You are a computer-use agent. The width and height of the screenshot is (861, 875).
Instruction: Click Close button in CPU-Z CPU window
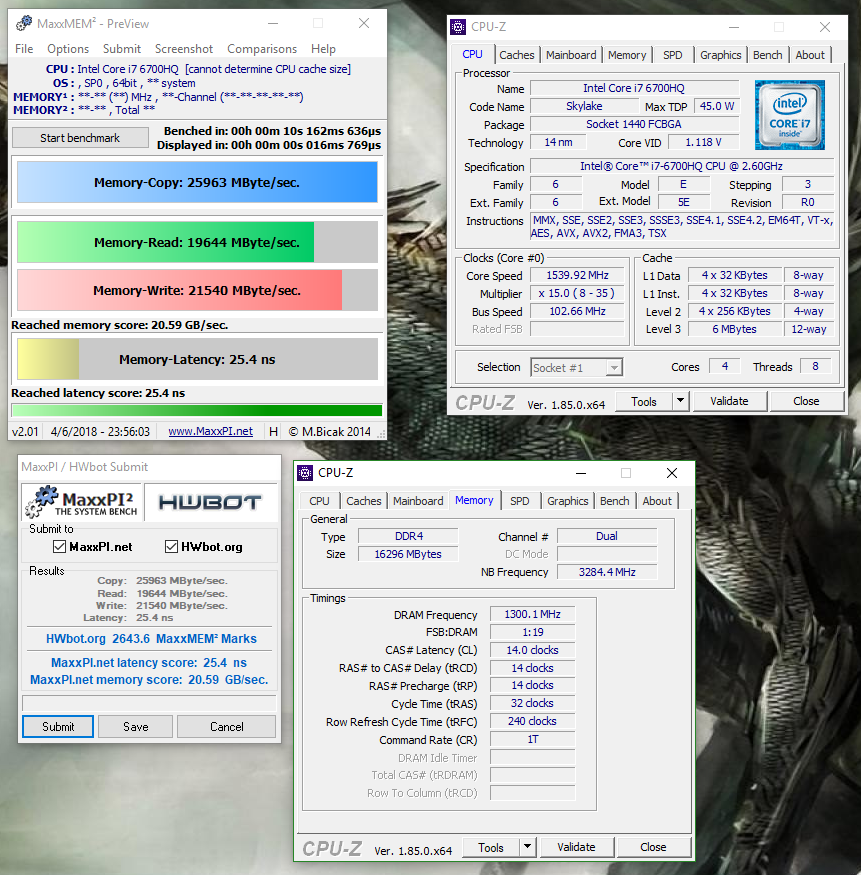(806, 401)
